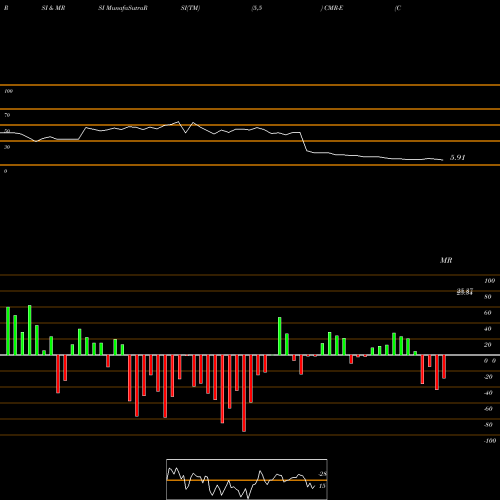Click the 'SI MunafaSutraR' header text
This screenshot has height=500, width=500.
[x=123, y=8]
